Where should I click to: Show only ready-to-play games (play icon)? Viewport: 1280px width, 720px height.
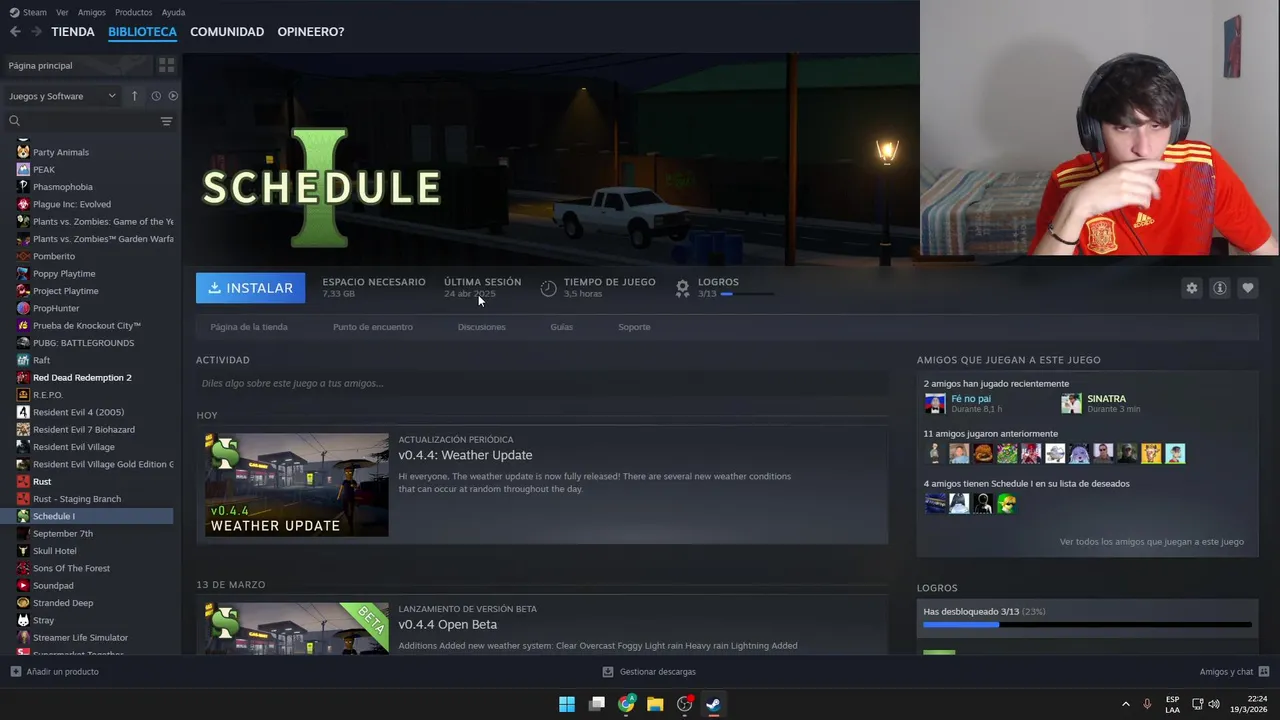(x=173, y=96)
